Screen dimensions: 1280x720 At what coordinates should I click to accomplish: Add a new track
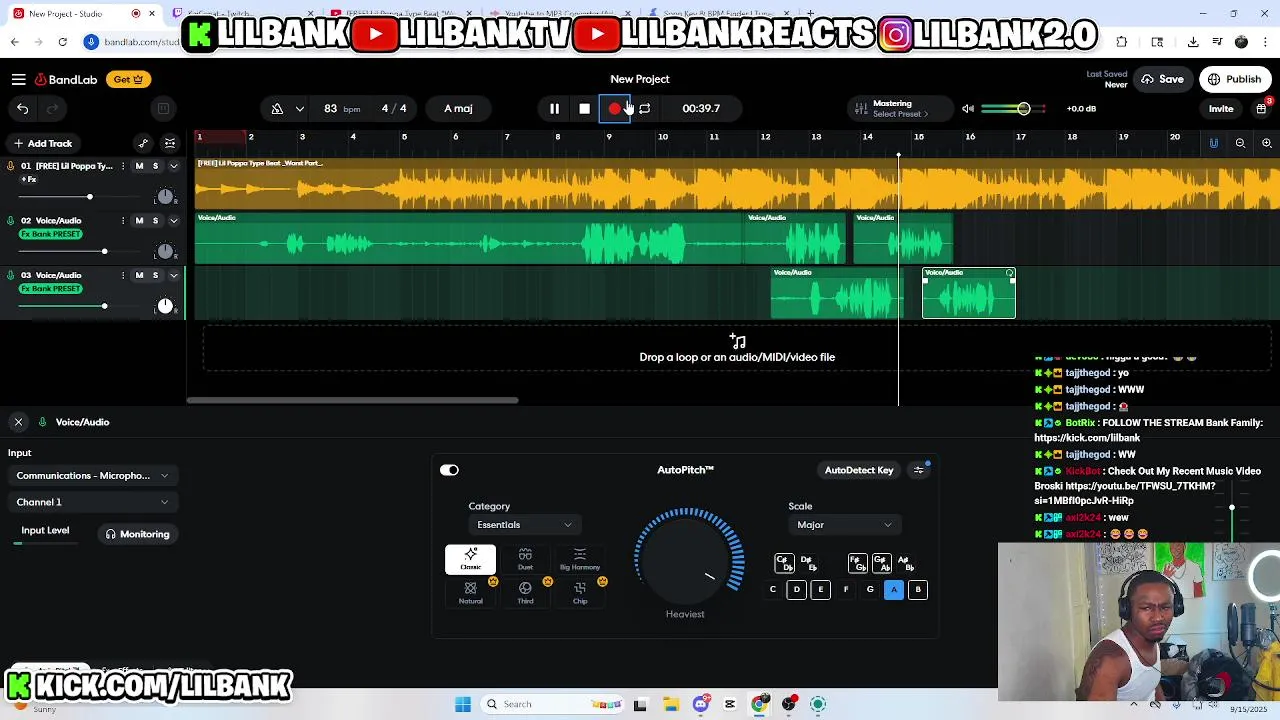[x=43, y=143]
